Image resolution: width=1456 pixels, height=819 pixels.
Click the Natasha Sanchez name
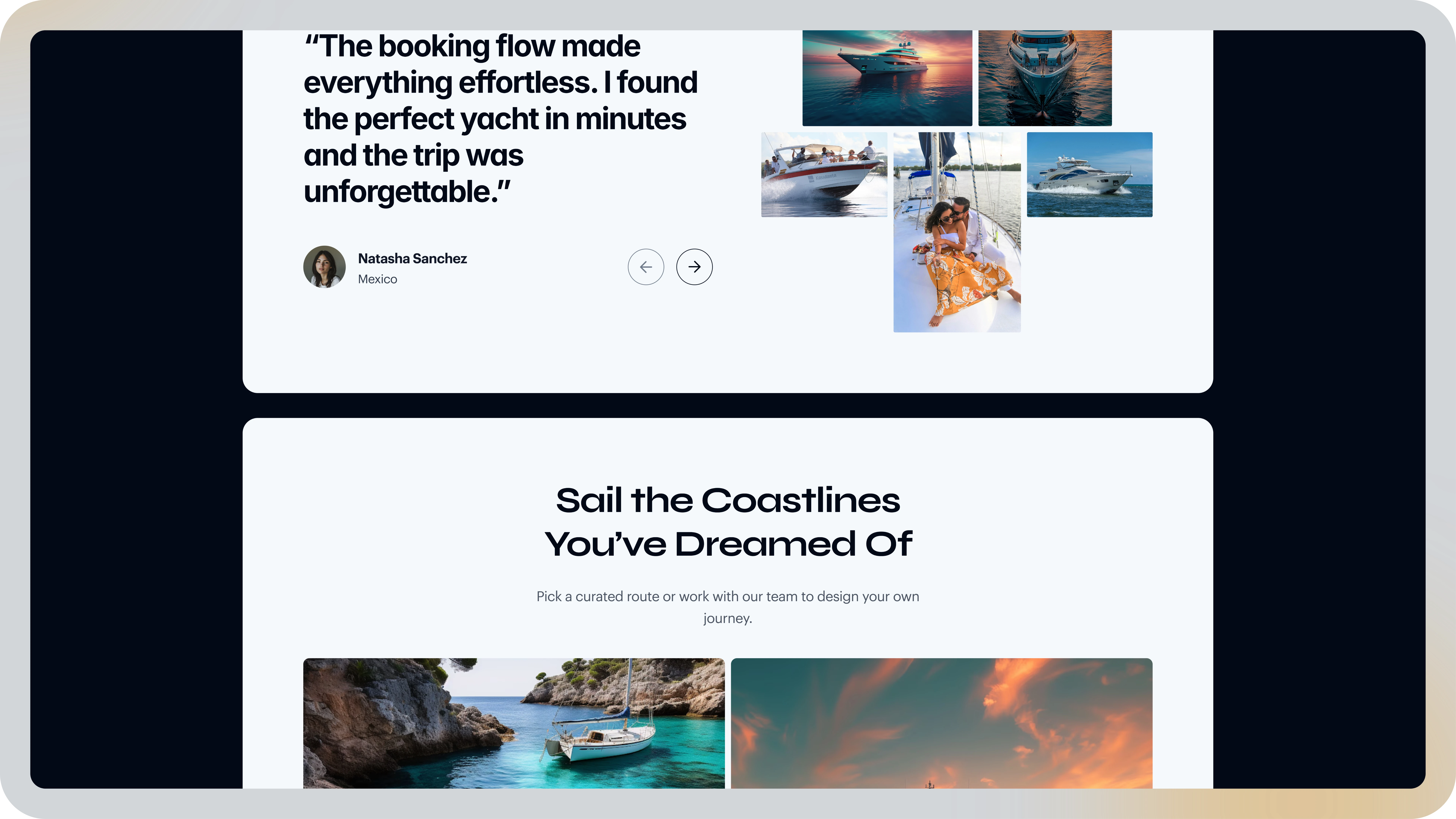(413, 258)
